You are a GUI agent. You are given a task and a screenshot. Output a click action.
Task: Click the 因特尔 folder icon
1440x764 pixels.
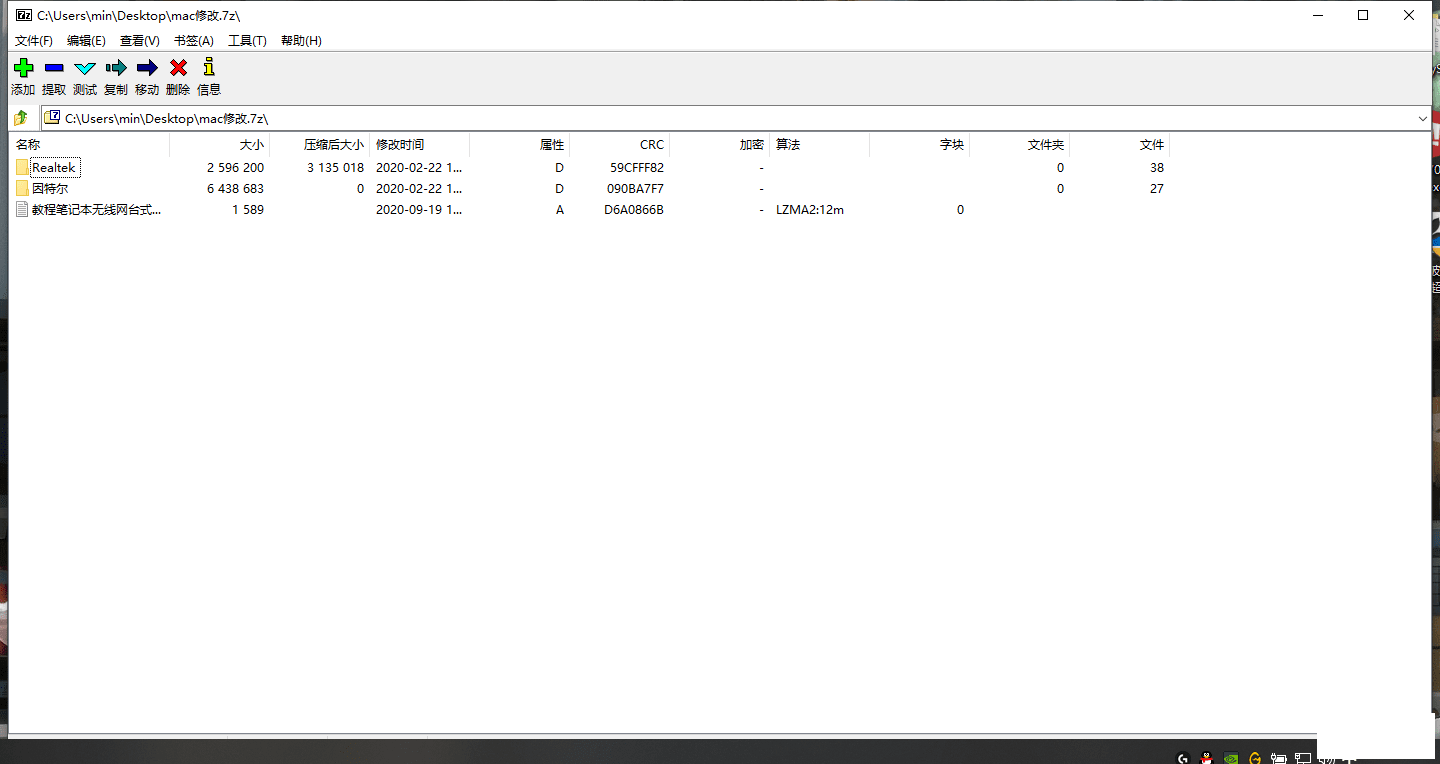pos(22,189)
